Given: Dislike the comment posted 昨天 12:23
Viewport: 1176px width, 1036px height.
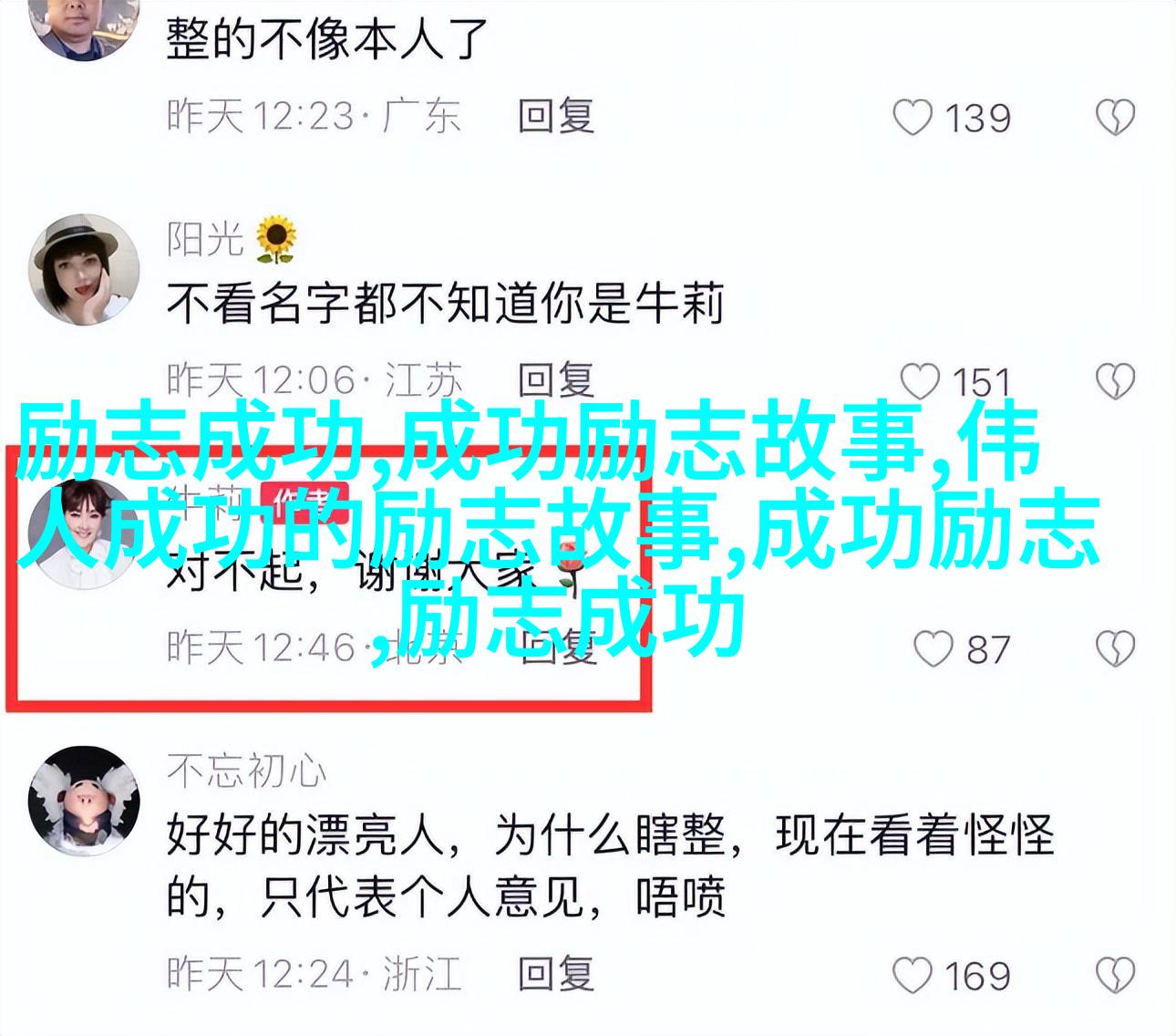Looking at the screenshot, I should [x=1114, y=118].
